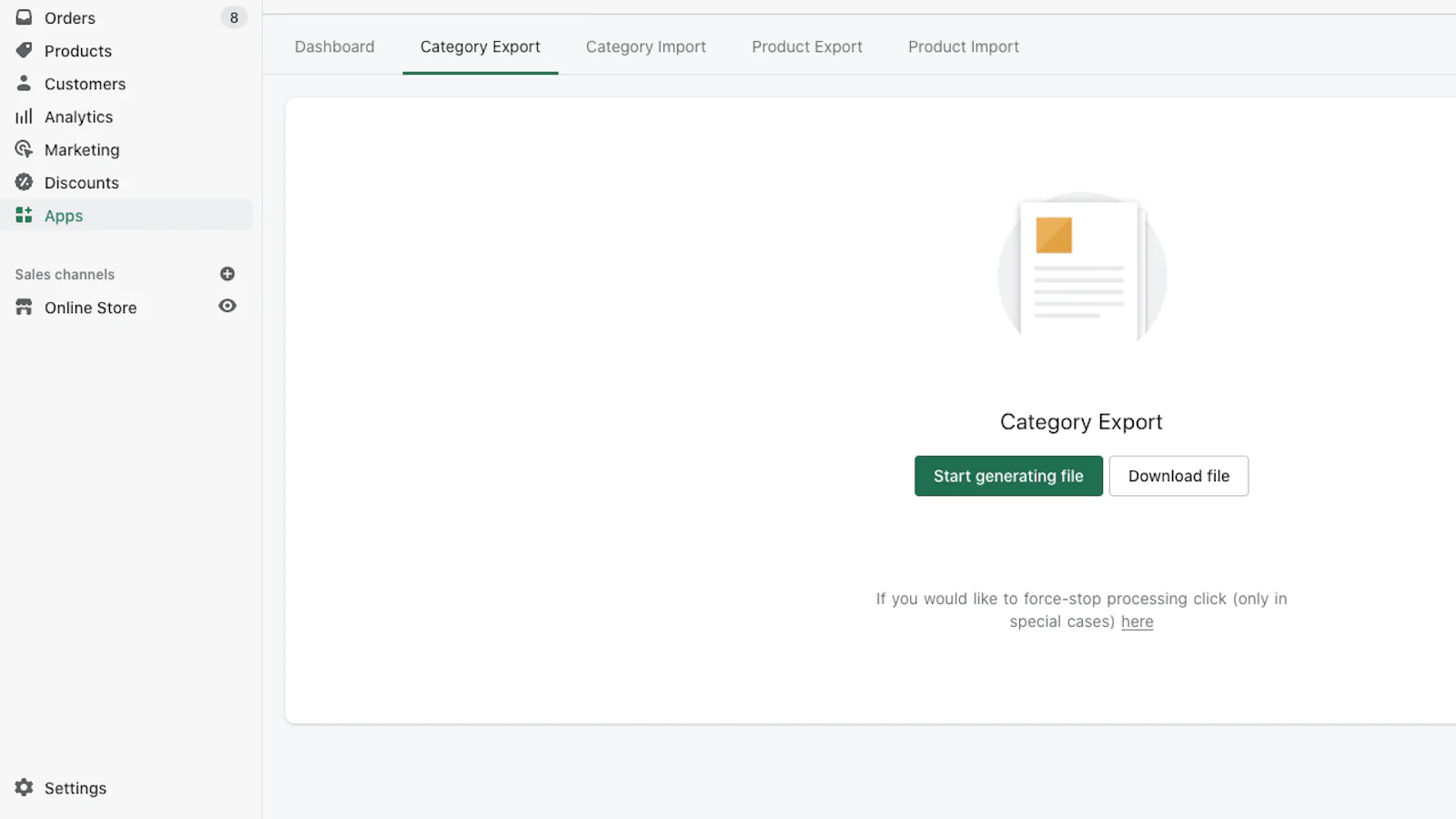Click the Orders count badge 8
Screen dimensions: 1456x819
(234, 17)
